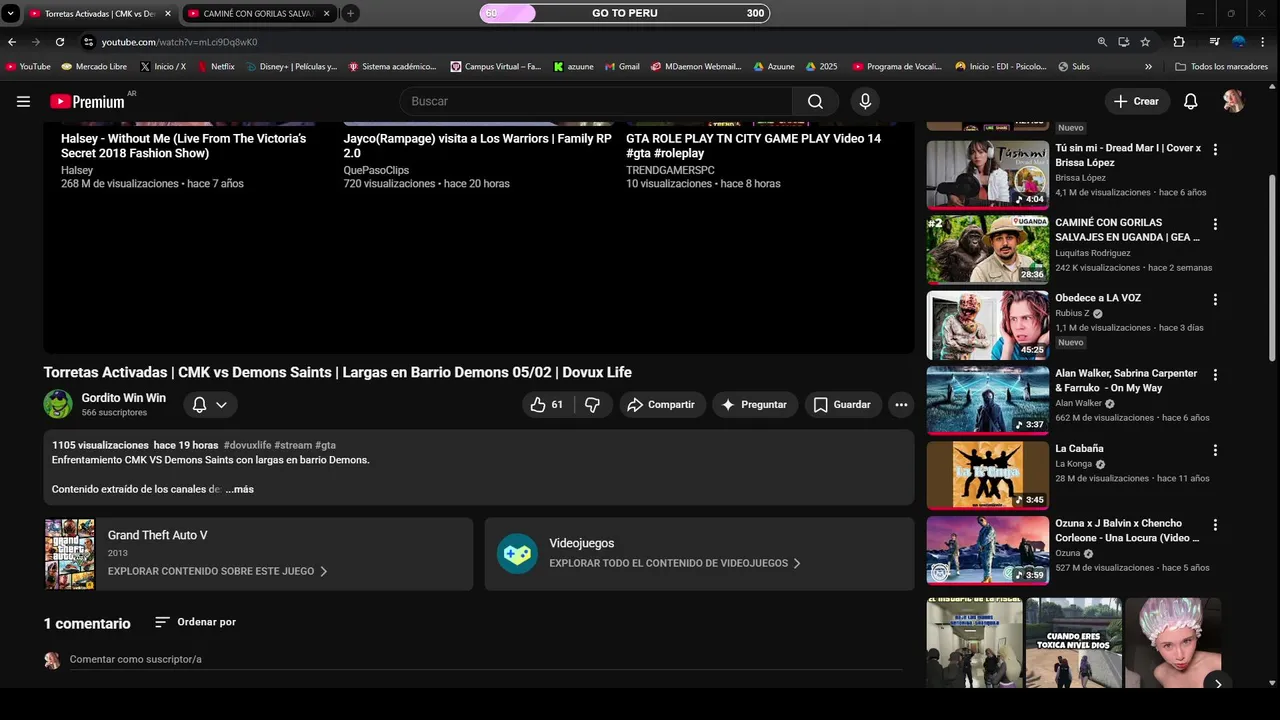Image resolution: width=1280 pixels, height=720 pixels.
Task: Open Gmail bookmark
Action: click(622, 67)
